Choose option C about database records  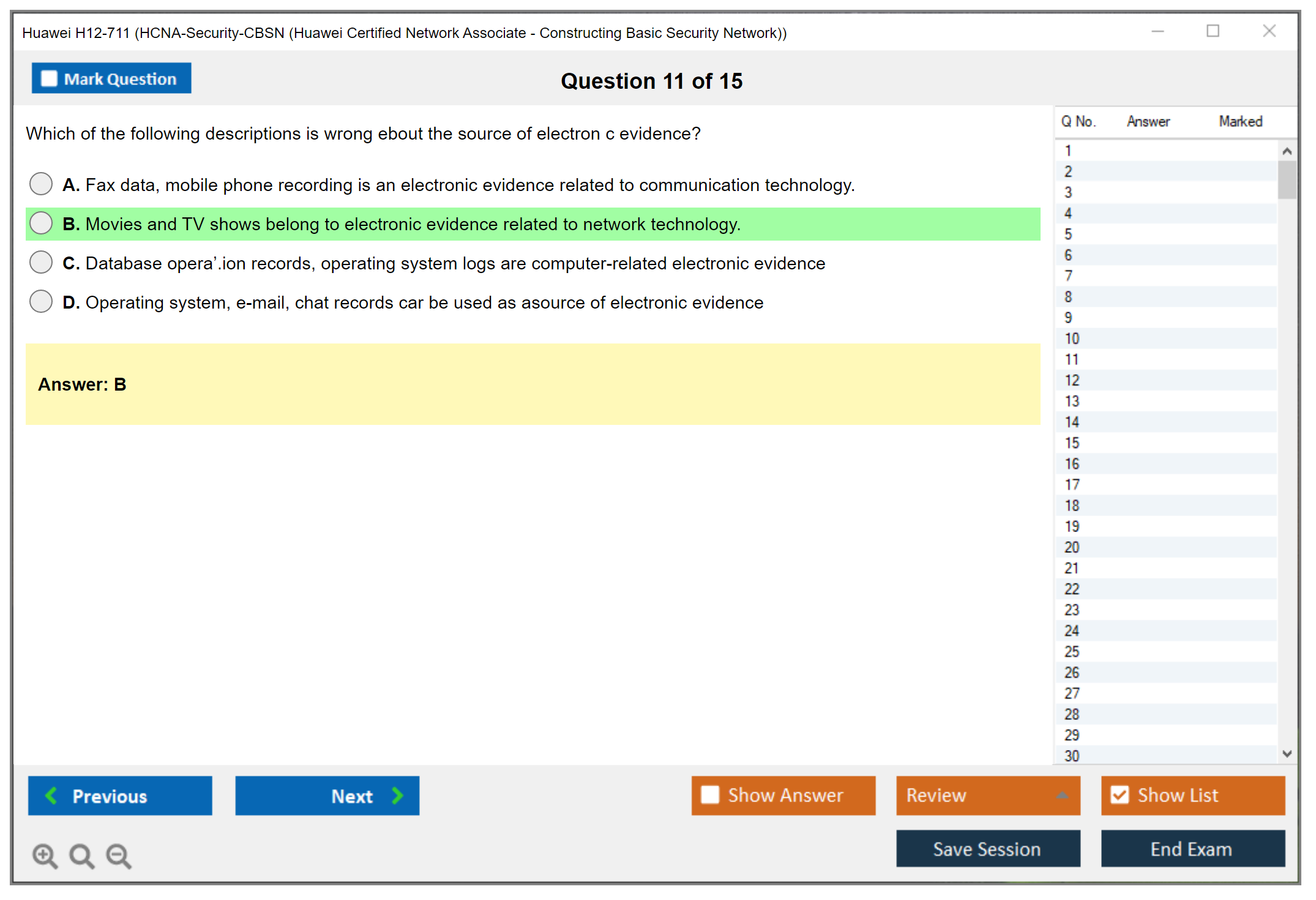tap(41, 262)
